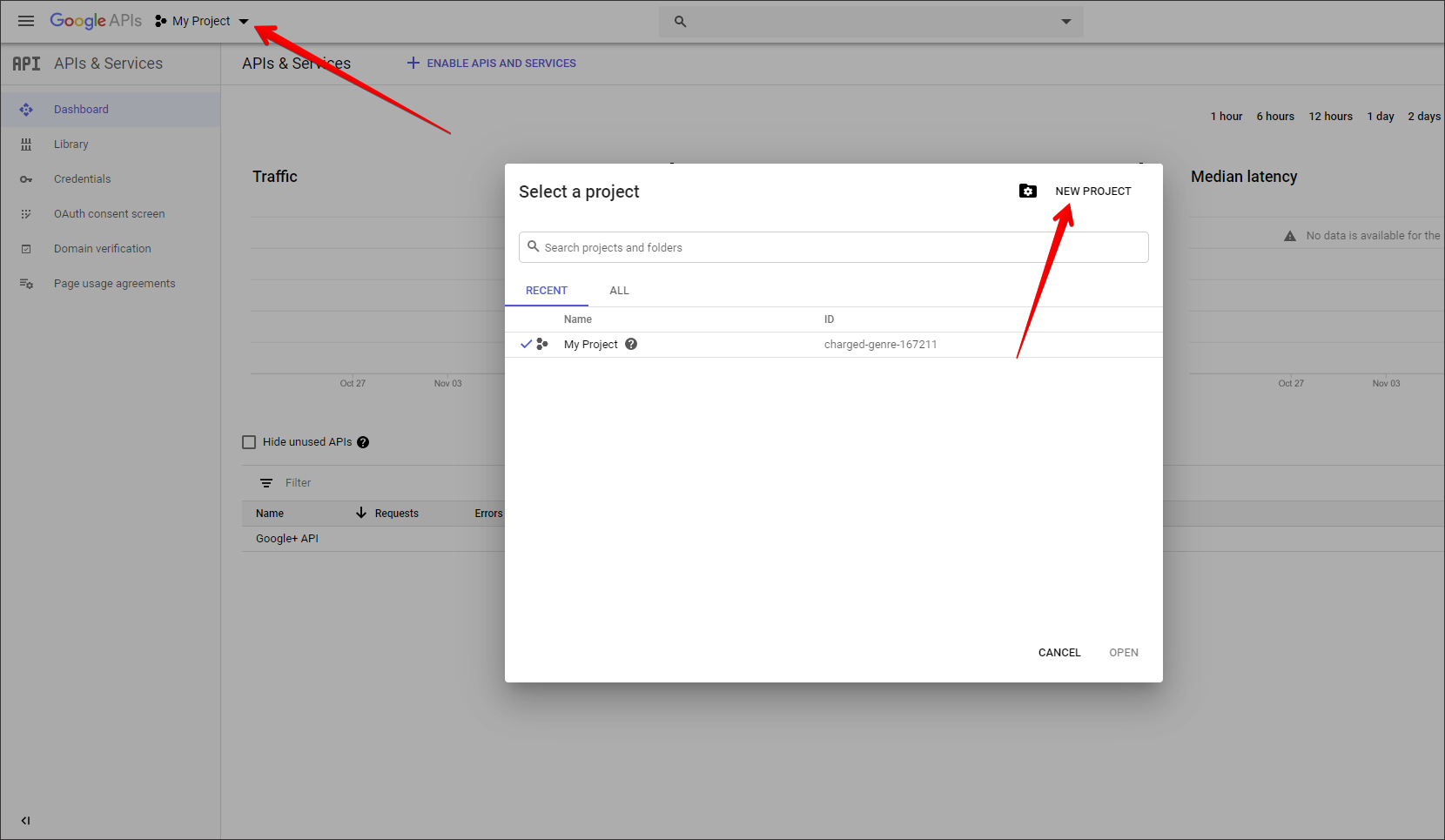Click the warning icon by No data message
The image size is (1445, 840).
tap(1290, 236)
